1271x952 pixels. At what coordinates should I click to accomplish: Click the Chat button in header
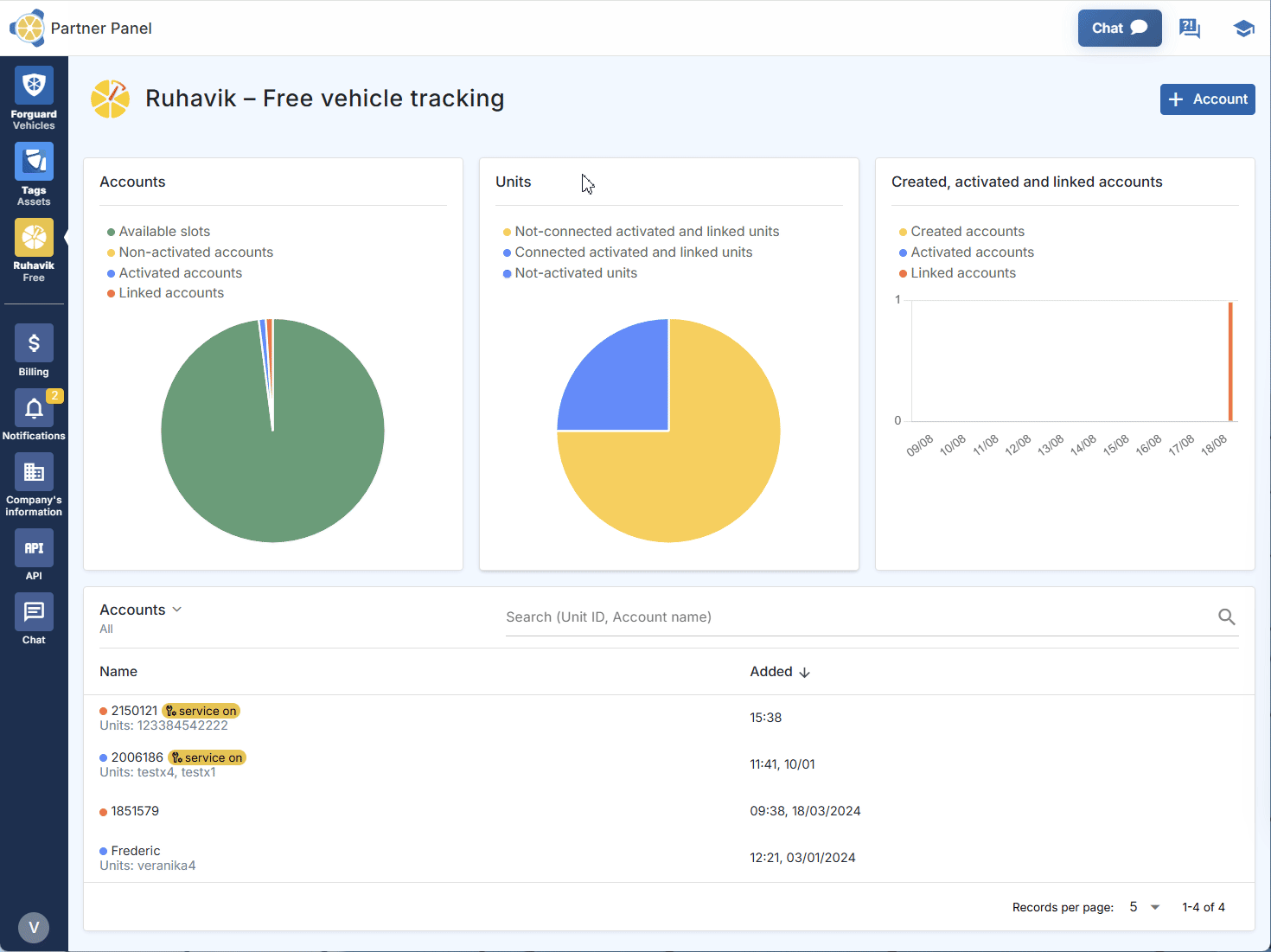(1119, 29)
